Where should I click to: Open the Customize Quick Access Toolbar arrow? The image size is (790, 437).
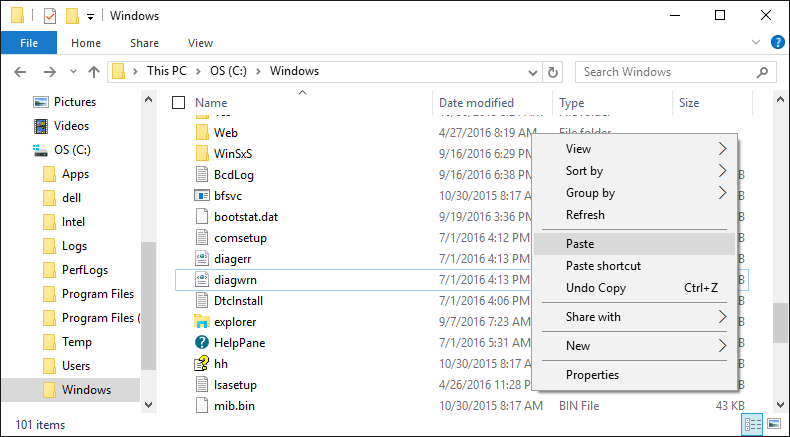pos(90,17)
